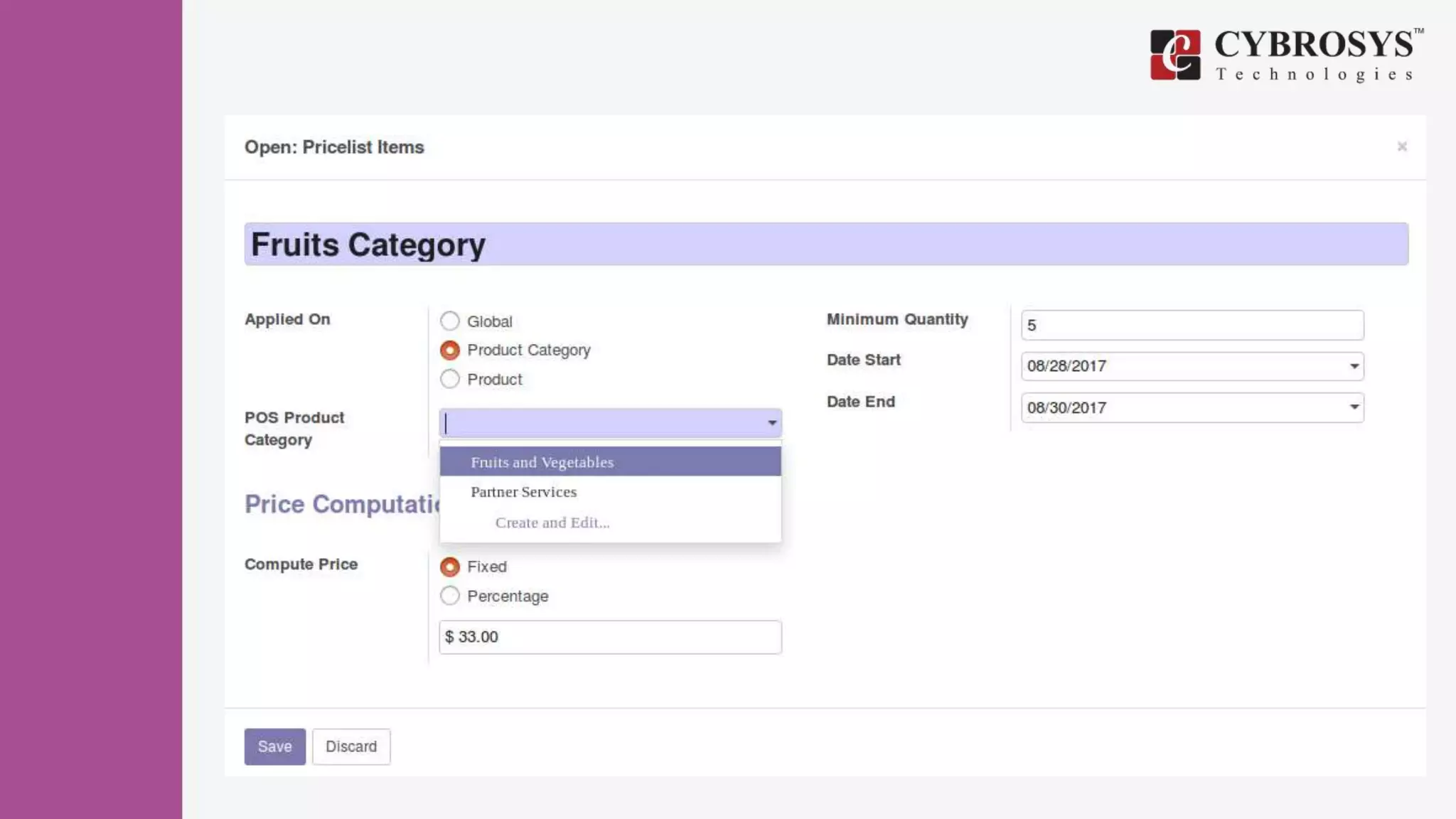Open POS Product Category dropdown arrow
This screenshot has width=1456, height=819.
(771, 423)
